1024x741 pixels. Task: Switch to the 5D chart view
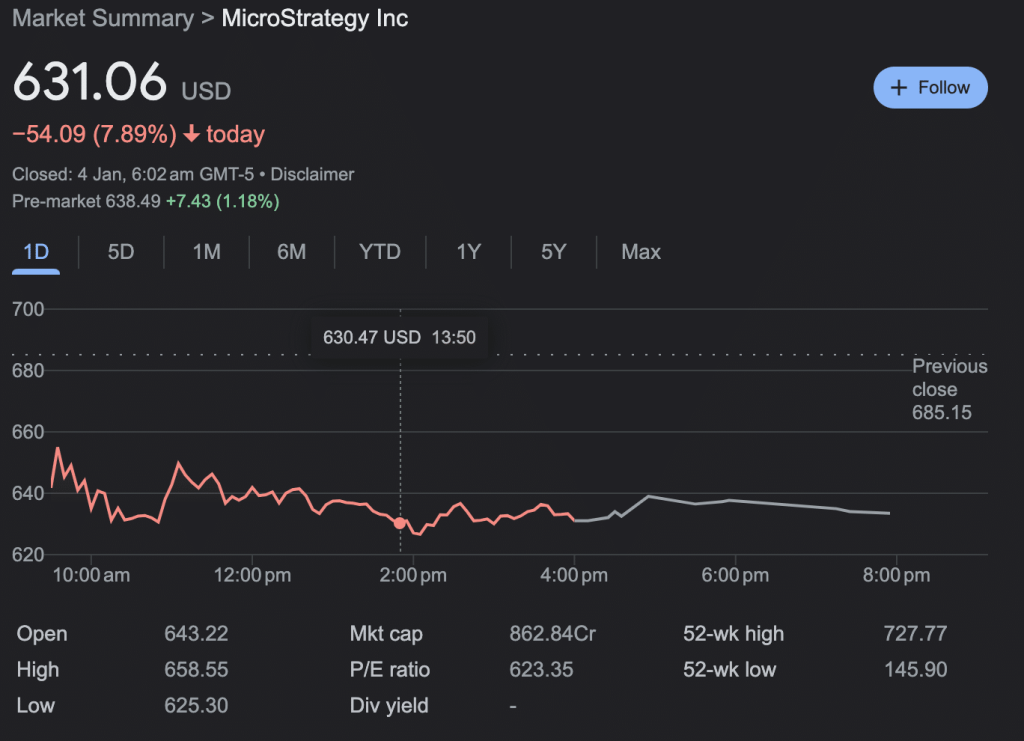pos(120,252)
